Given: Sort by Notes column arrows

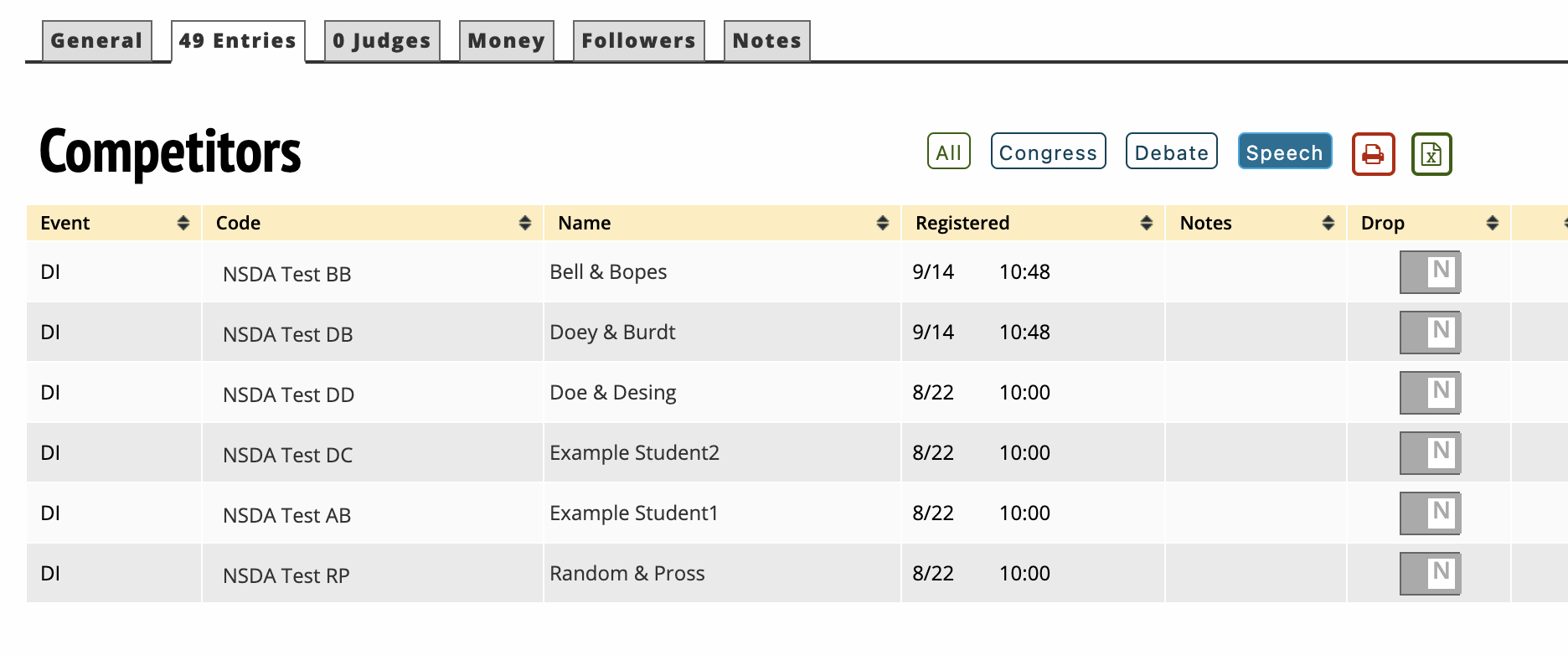Looking at the screenshot, I should pyautogui.click(x=1328, y=223).
